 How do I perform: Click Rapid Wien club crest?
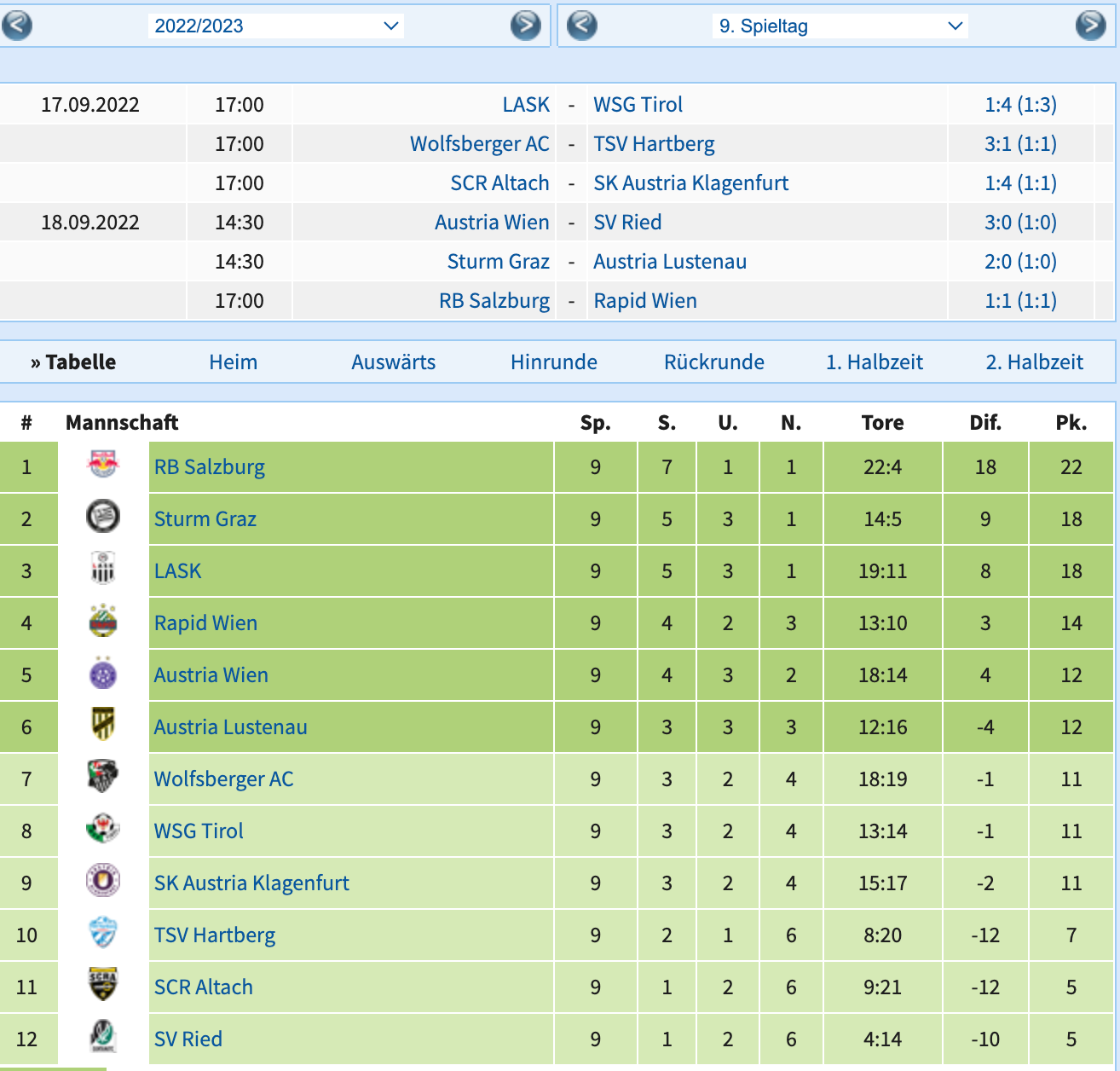click(103, 621)
